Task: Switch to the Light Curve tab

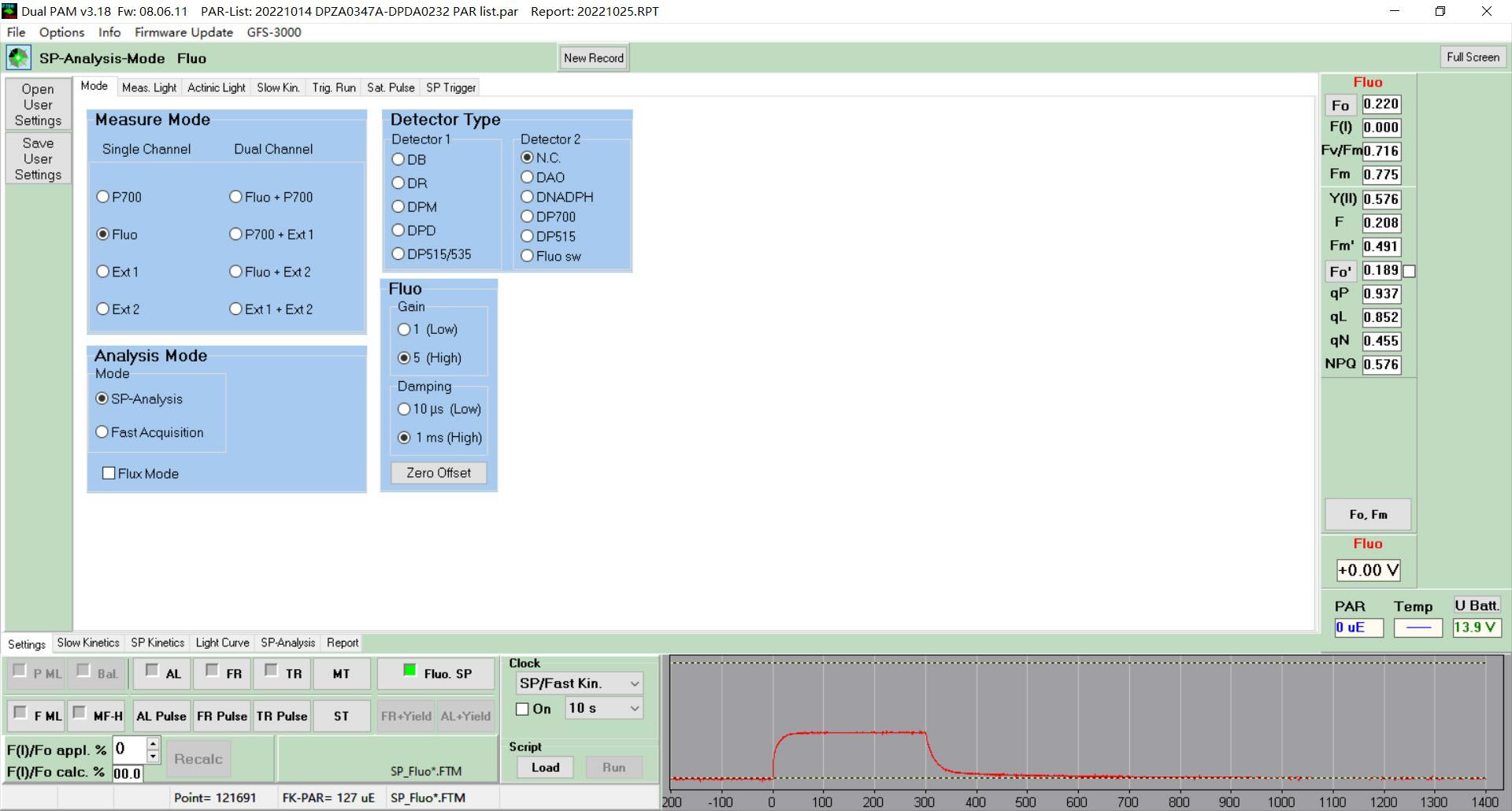Action: [x=222, y=643]
